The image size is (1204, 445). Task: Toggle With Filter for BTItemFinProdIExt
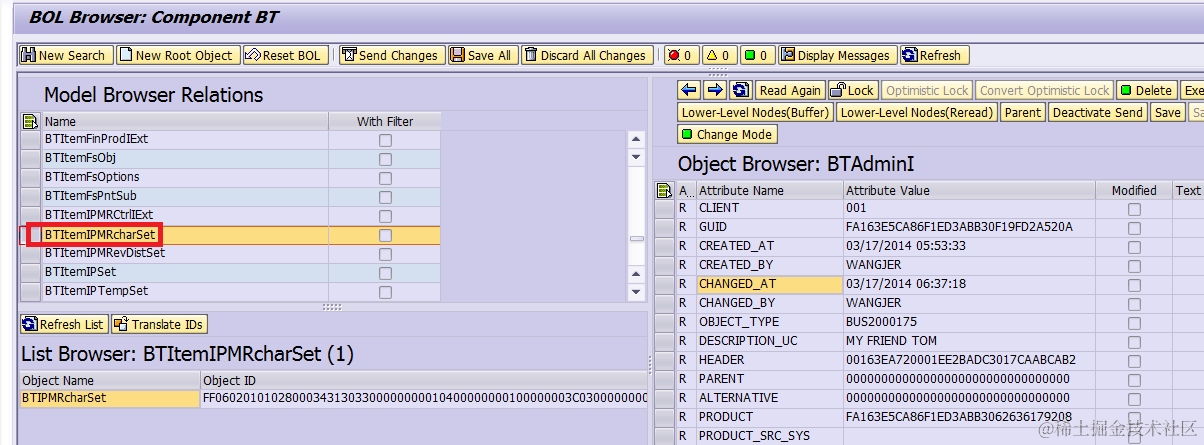(x=385, y=140)
